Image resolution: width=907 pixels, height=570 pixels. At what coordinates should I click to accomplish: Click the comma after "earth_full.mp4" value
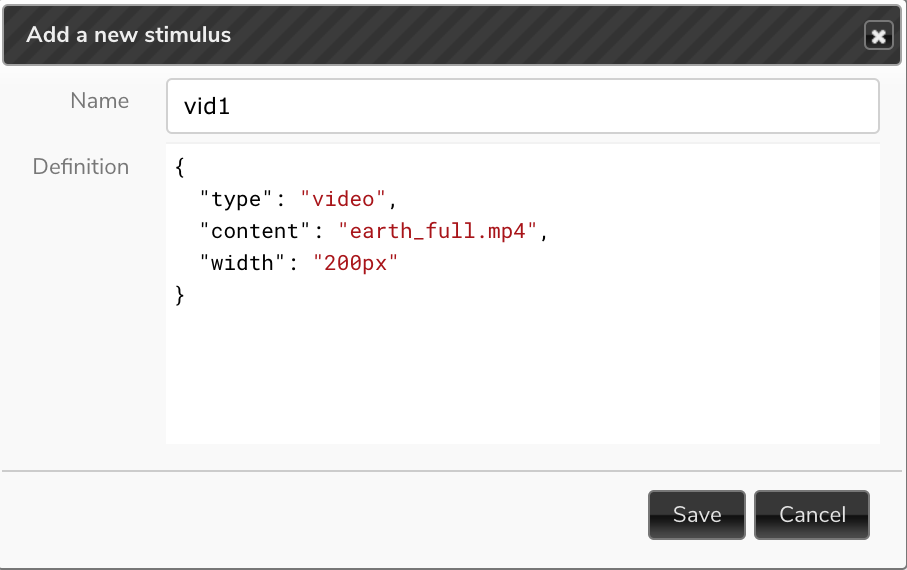point(544,233)
